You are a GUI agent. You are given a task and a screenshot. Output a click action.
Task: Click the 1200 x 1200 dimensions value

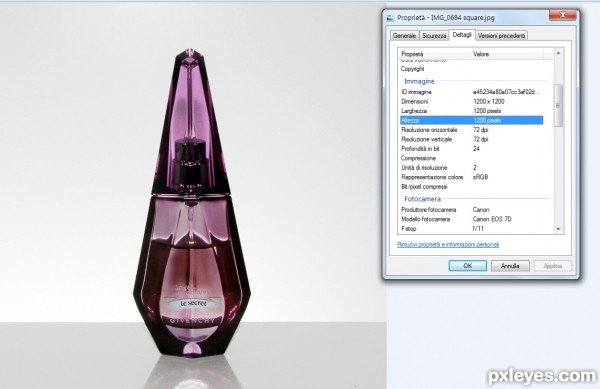(489, 101)
